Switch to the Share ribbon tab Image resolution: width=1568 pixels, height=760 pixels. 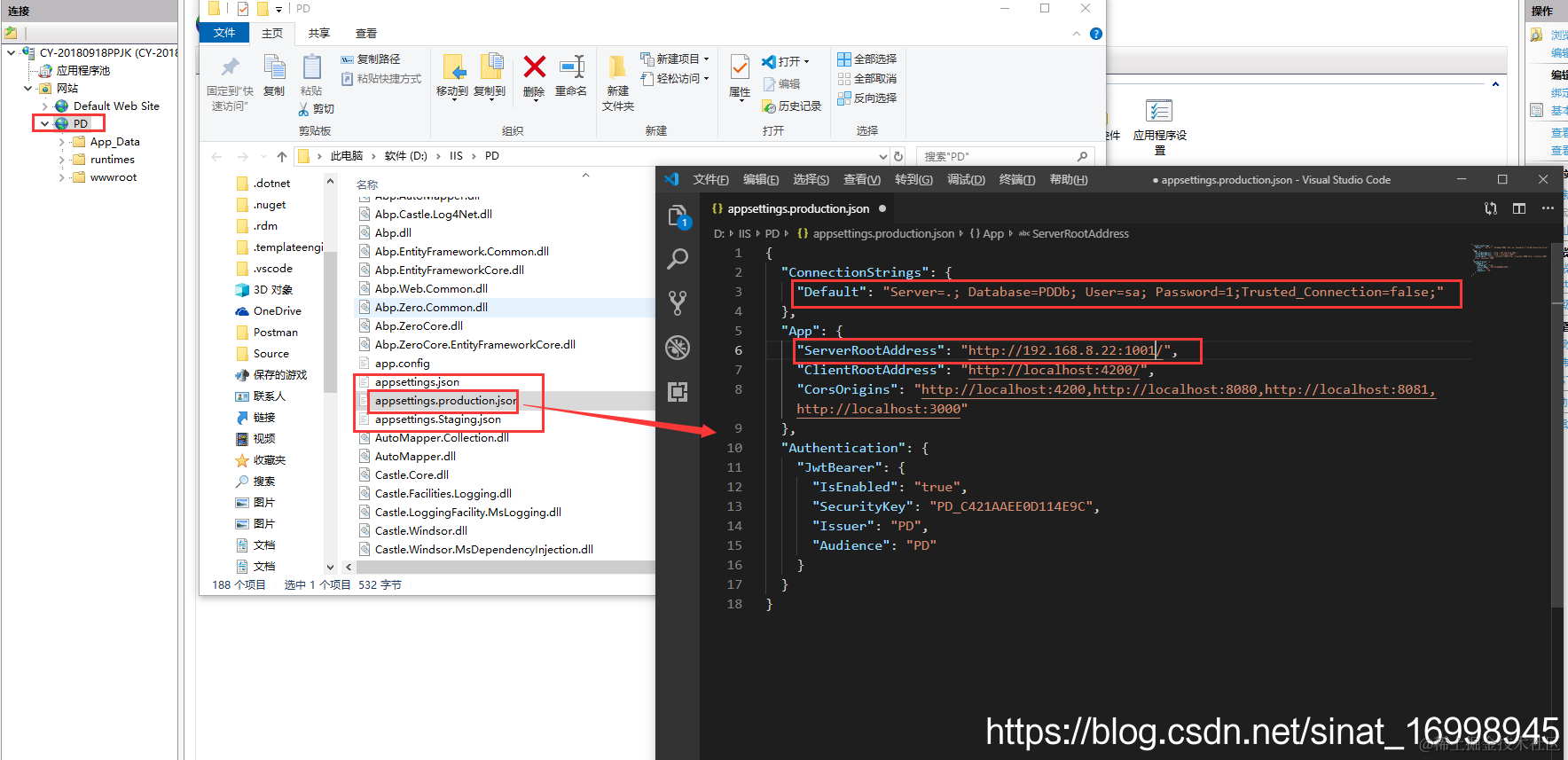coord(319,34)
